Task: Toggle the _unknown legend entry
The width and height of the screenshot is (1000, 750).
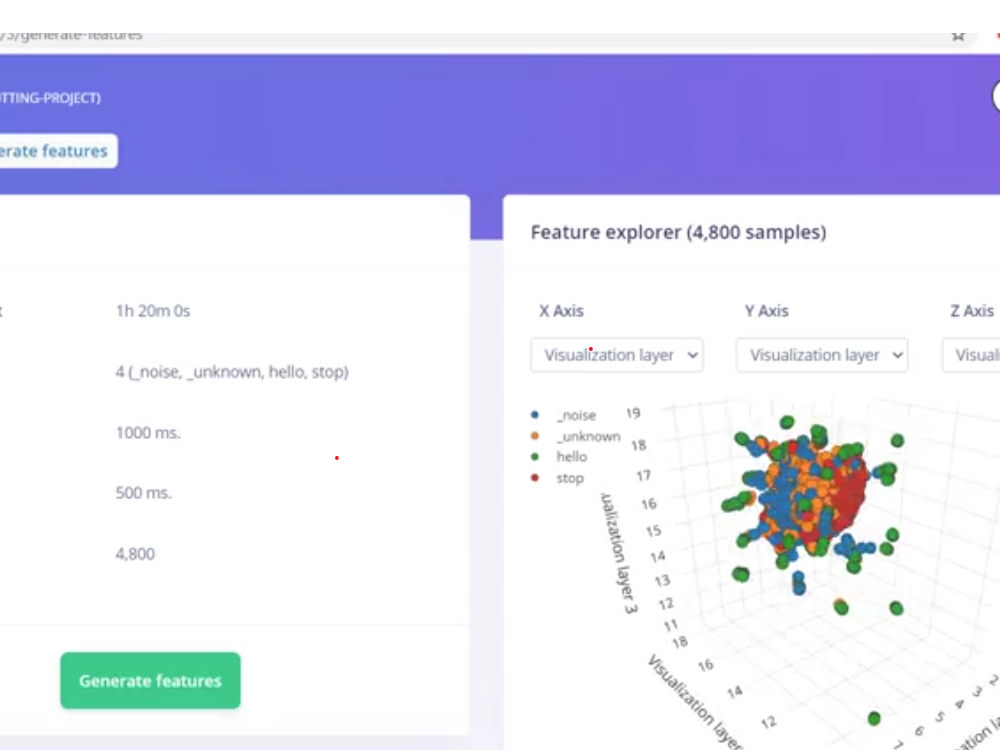Action: pos(575,436)
